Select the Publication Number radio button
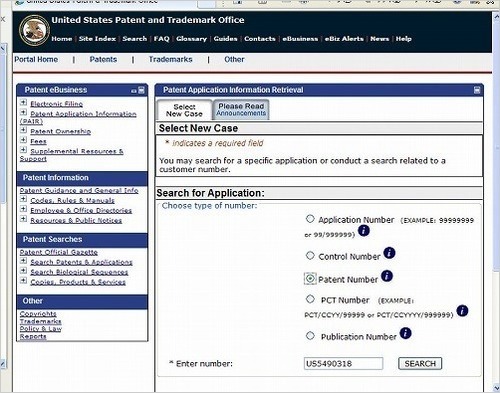The image size is (500, 393). [x=310, y=336]
